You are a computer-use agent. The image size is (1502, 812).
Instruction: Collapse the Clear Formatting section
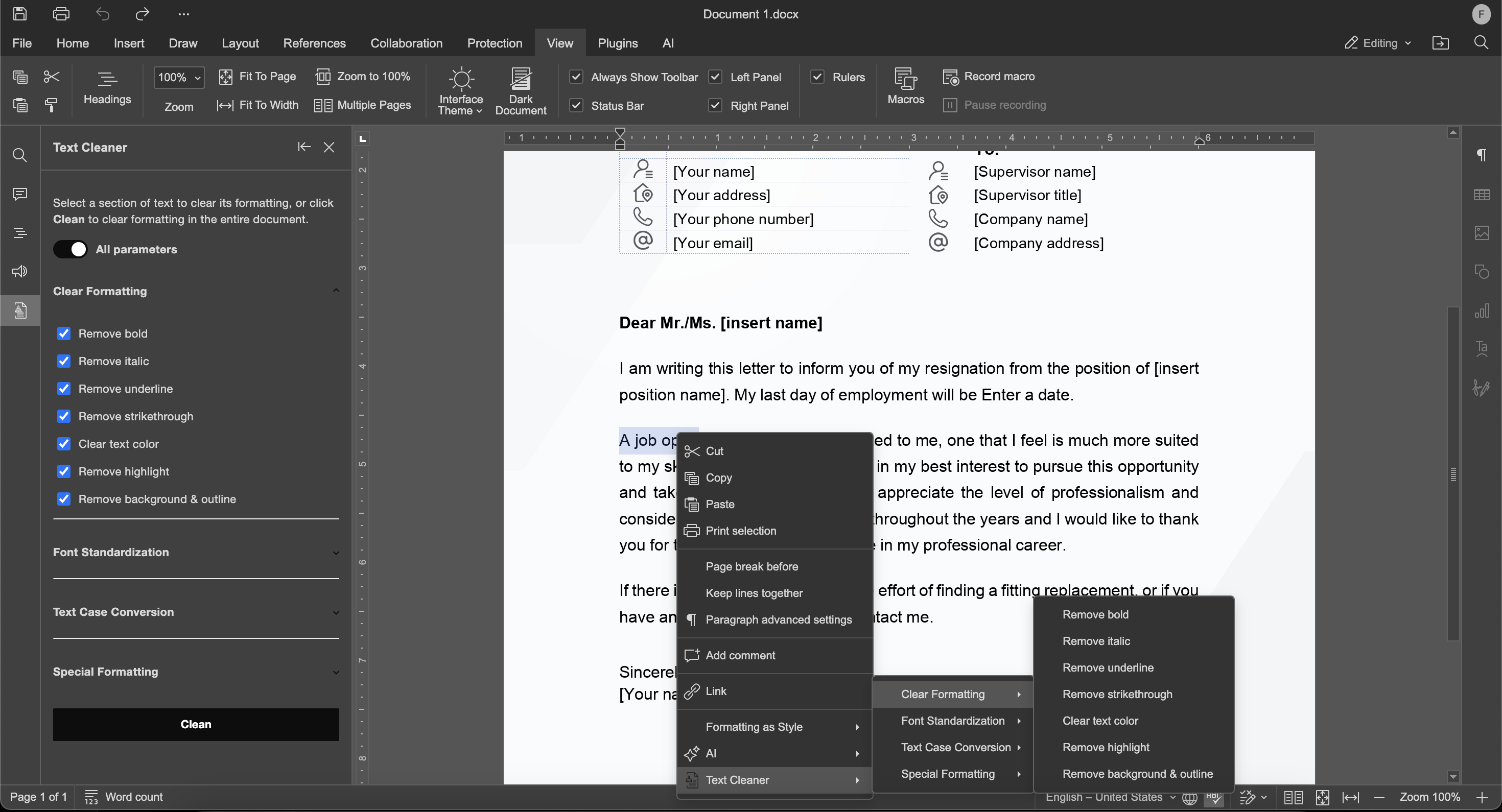coord(336,290)
